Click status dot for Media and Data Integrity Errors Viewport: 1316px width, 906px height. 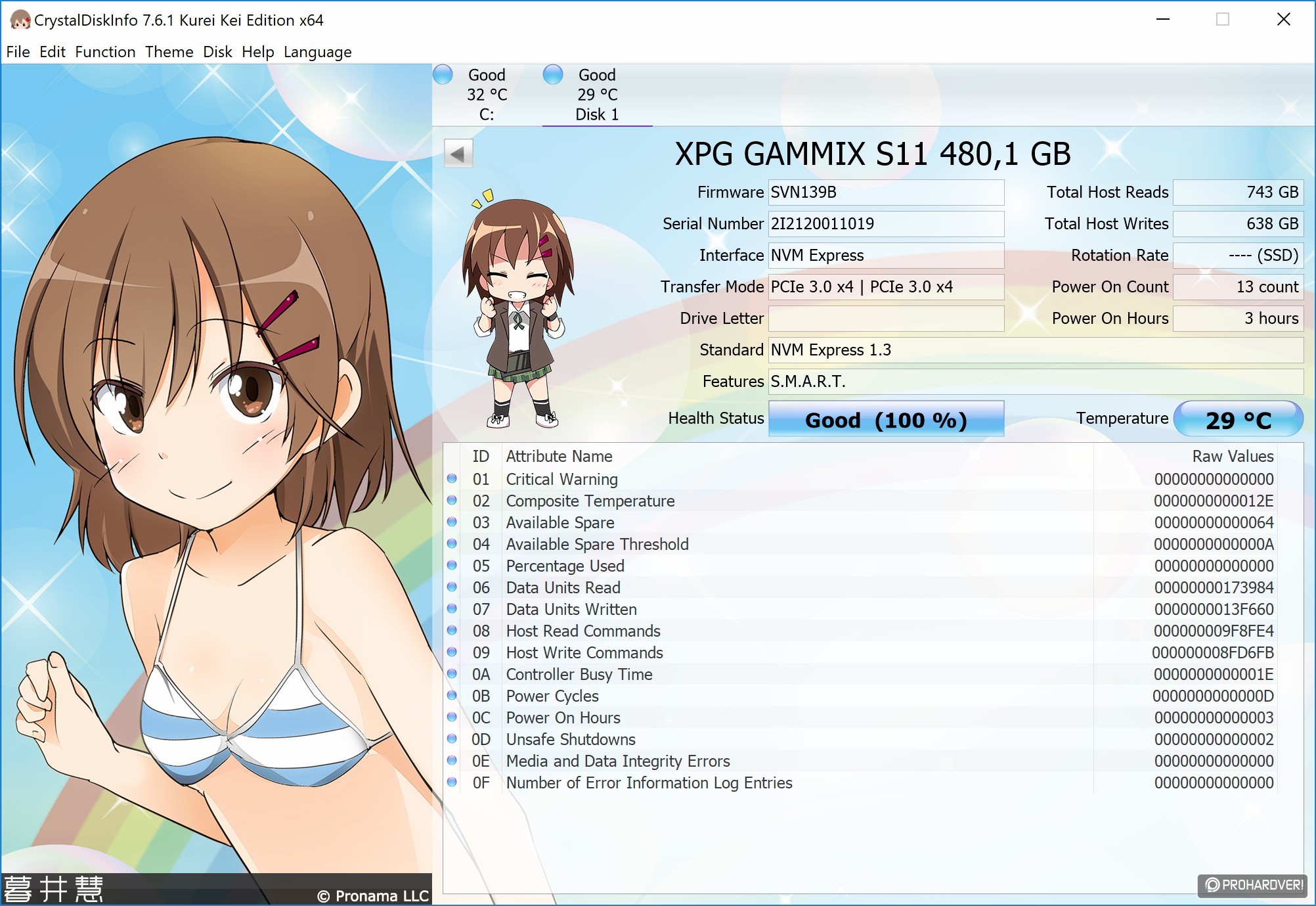(452, 761)
